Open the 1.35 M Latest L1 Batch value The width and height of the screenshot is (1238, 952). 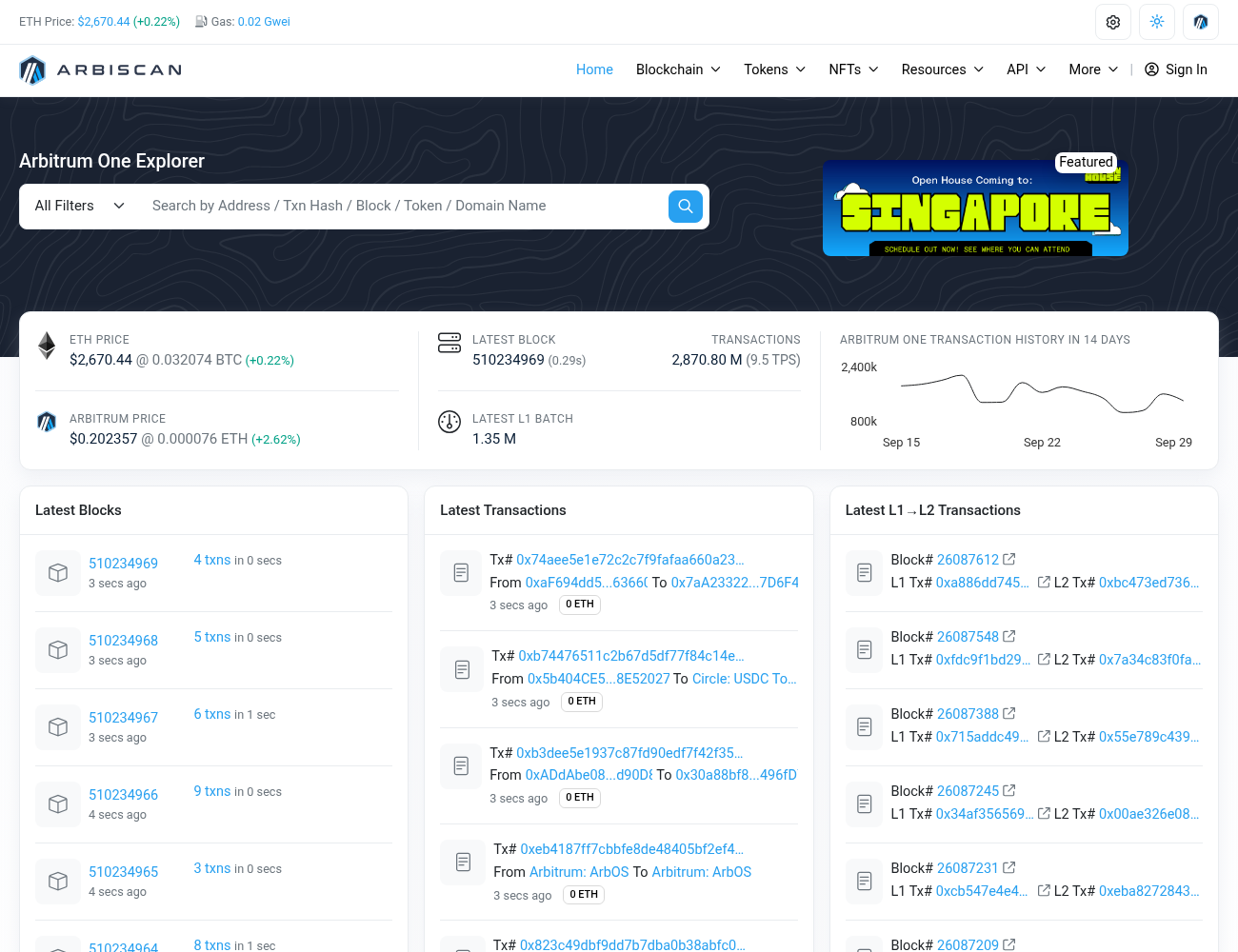pyautogui.click(x=494, y=439)
